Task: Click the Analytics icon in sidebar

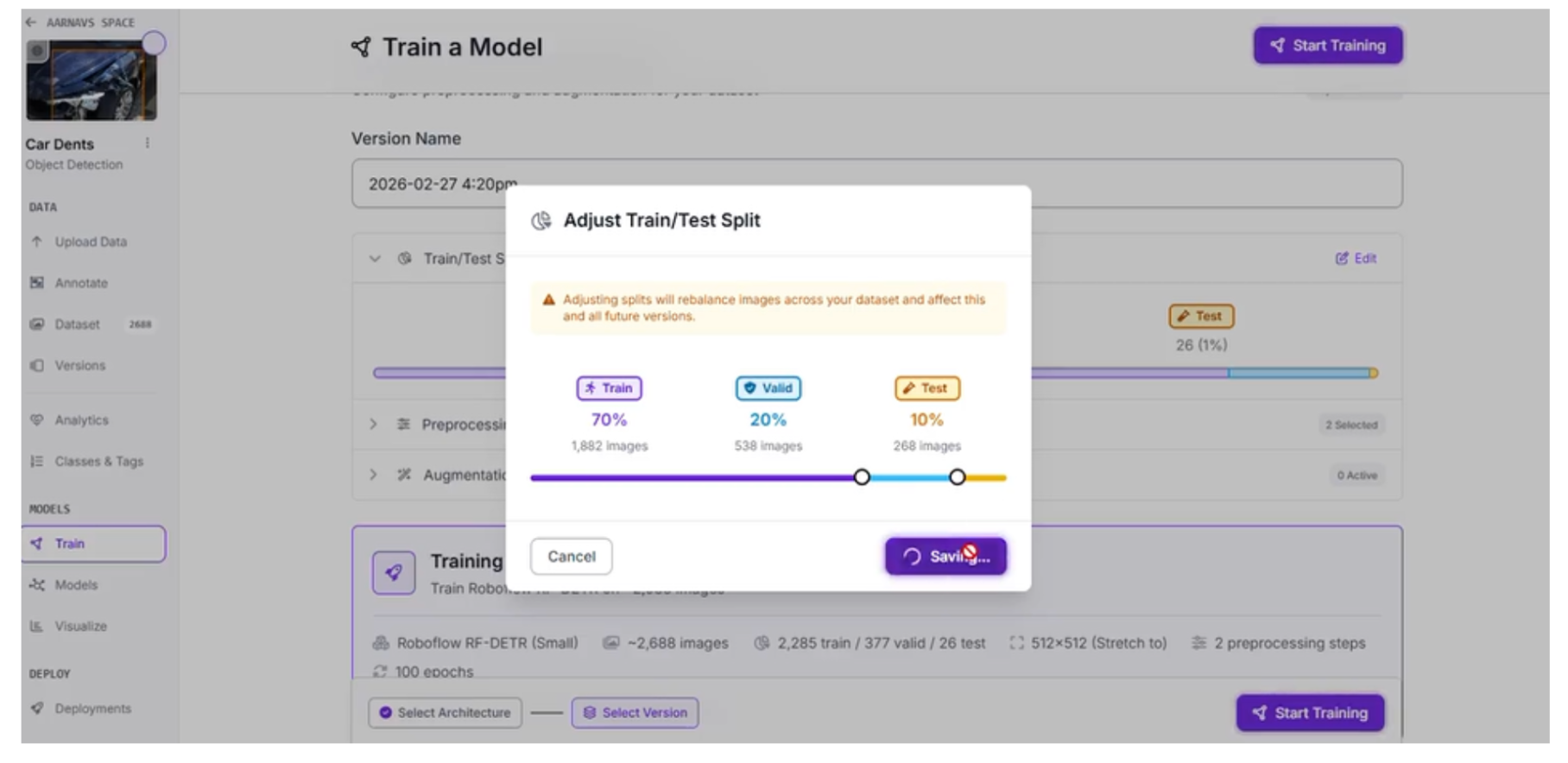Action: click(37, 420)
